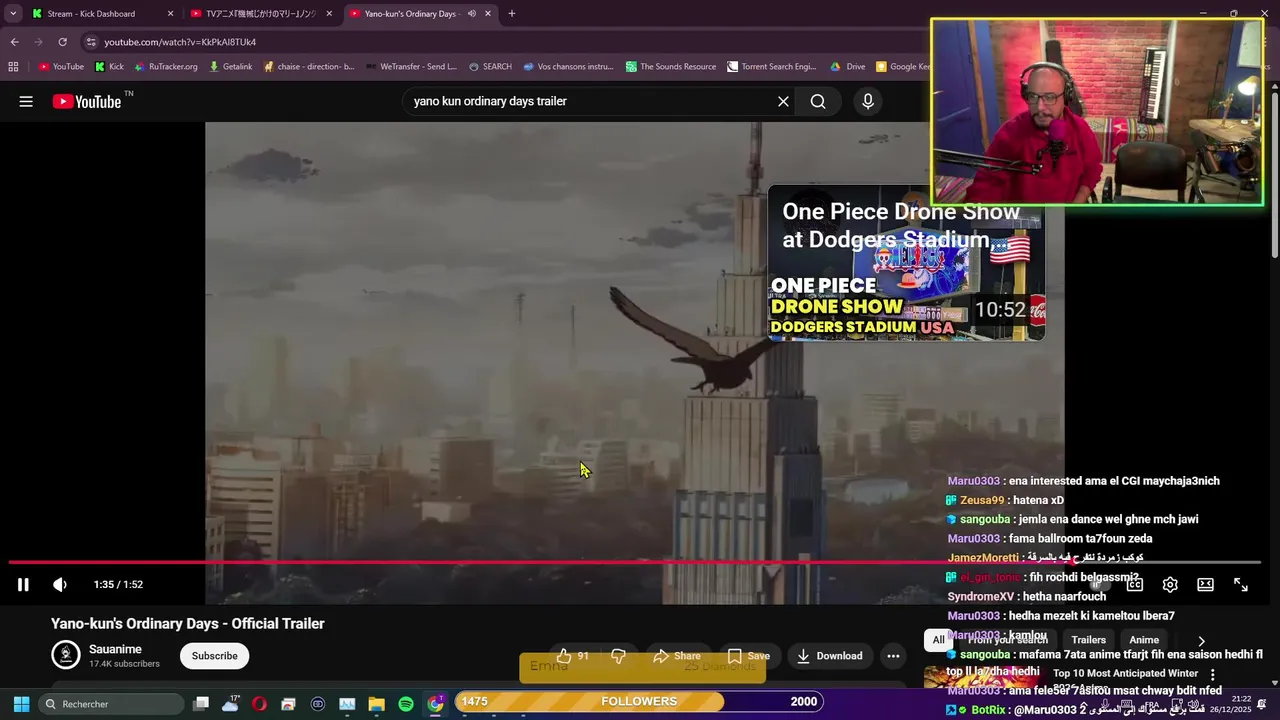The width and height of the screenshot is (1280, 720).
Task: Open Task View on the taskbar
Action: (201, 704)
